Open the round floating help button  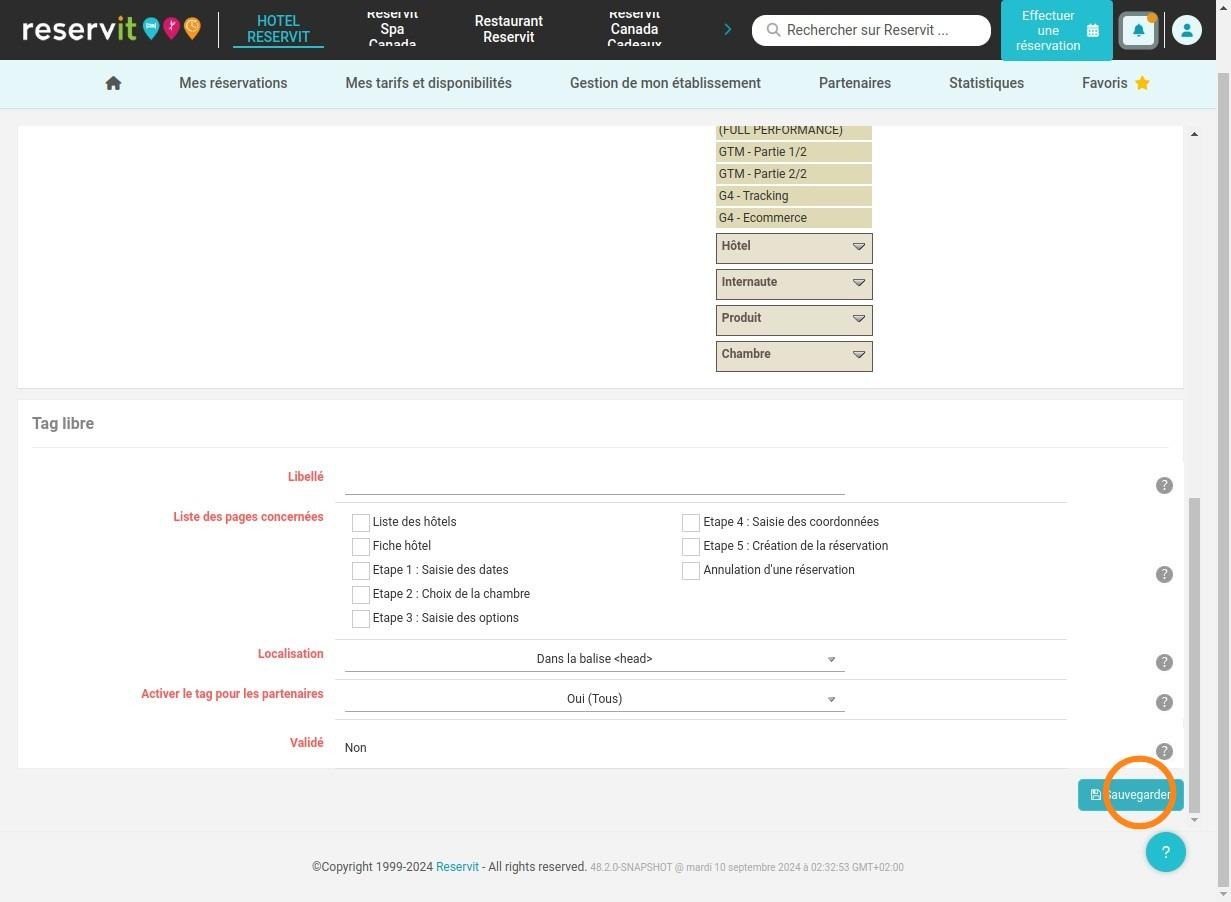click(1165, 852)
